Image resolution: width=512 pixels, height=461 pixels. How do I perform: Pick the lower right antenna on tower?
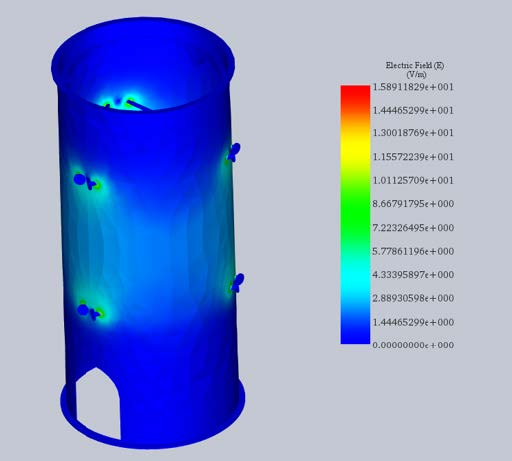(x=238, y=283)
